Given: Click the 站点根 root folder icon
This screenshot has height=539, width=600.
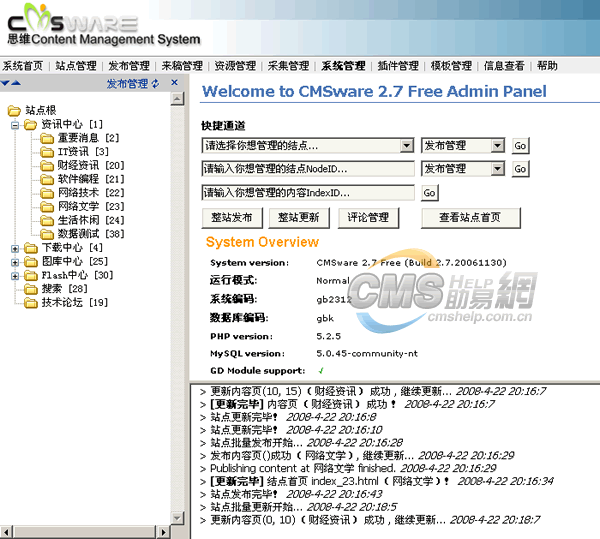Looking at the screenshot, I should pos(14,111).
